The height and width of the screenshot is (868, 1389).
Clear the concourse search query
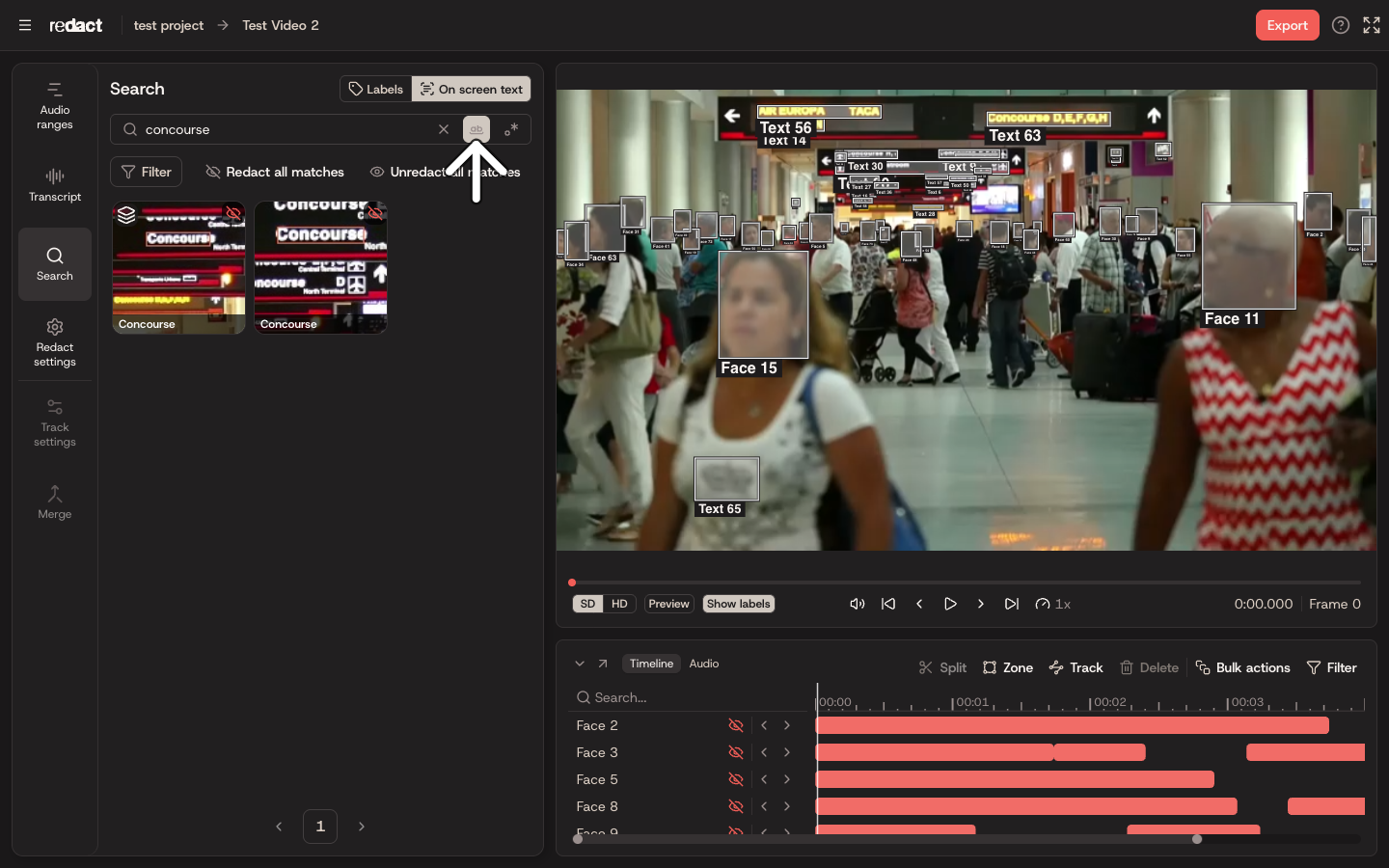click(444, 129)
